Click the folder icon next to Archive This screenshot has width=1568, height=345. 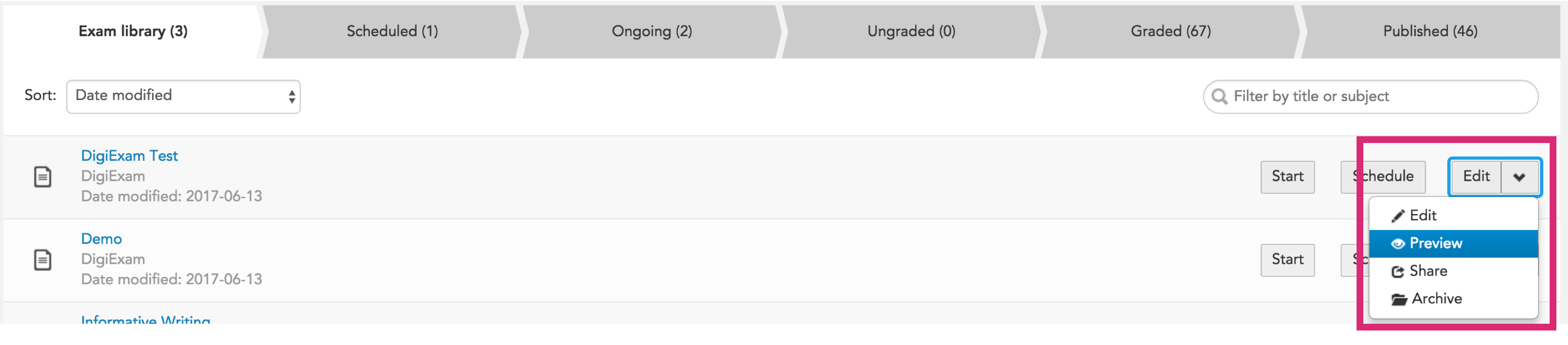[1399, 299]
